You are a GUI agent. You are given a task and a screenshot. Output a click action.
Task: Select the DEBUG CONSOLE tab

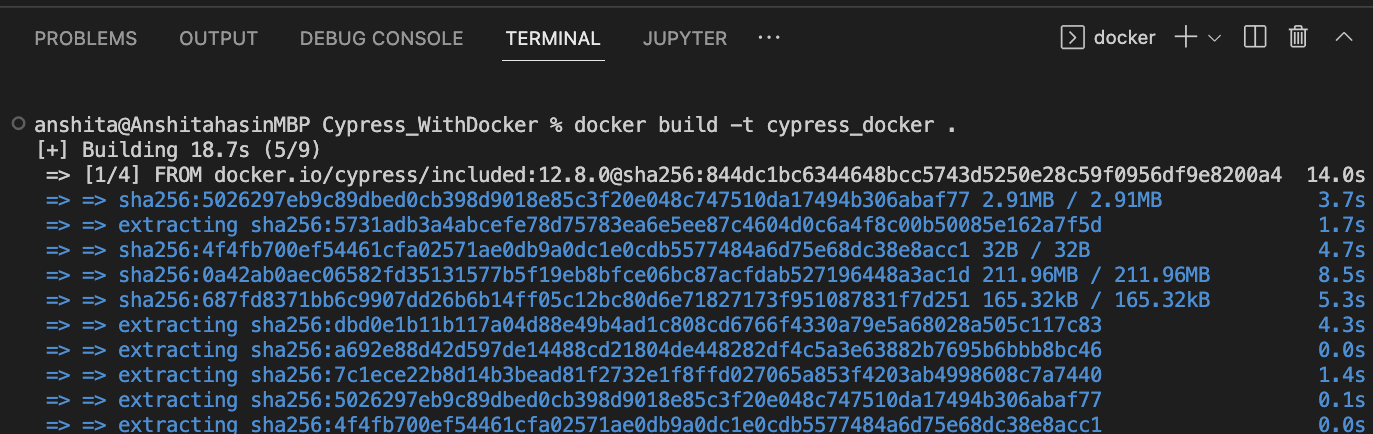click(381, 39)
